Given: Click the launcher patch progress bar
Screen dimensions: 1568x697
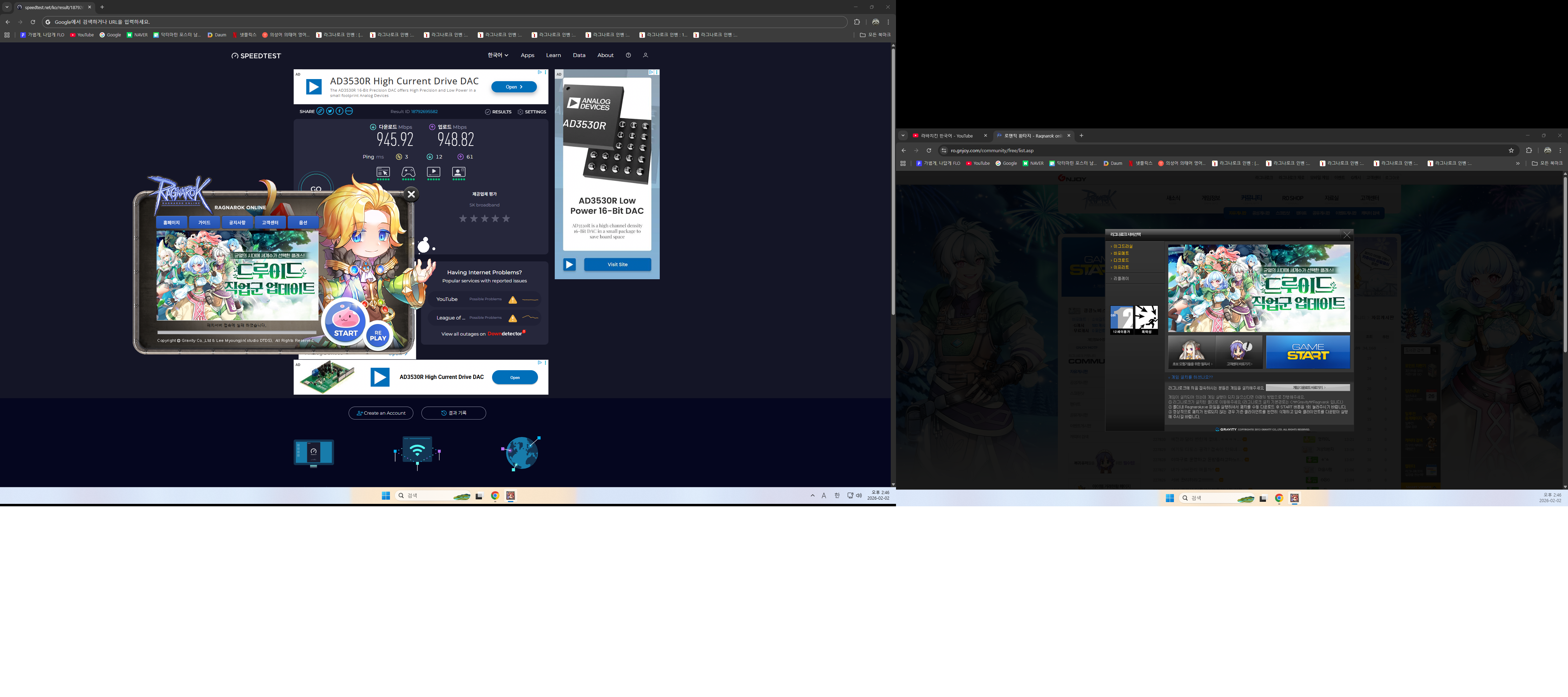Looking at the screenshot, I should point(236,332).
